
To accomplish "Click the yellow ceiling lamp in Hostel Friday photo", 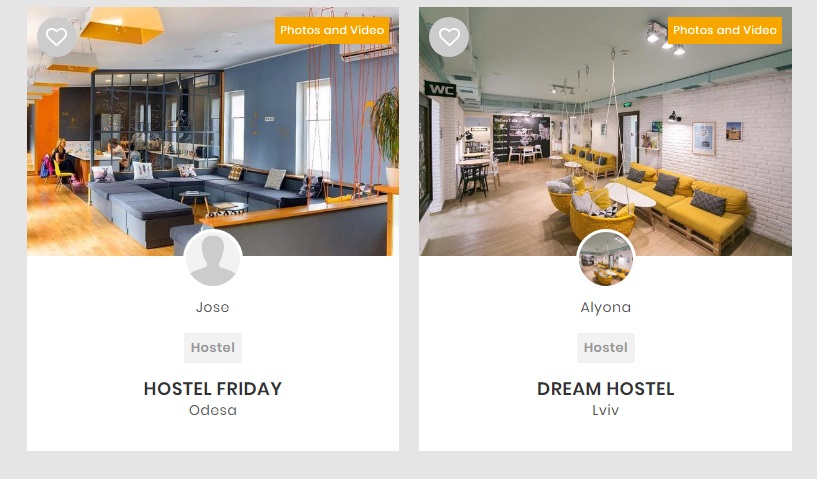I will [122, 25].
